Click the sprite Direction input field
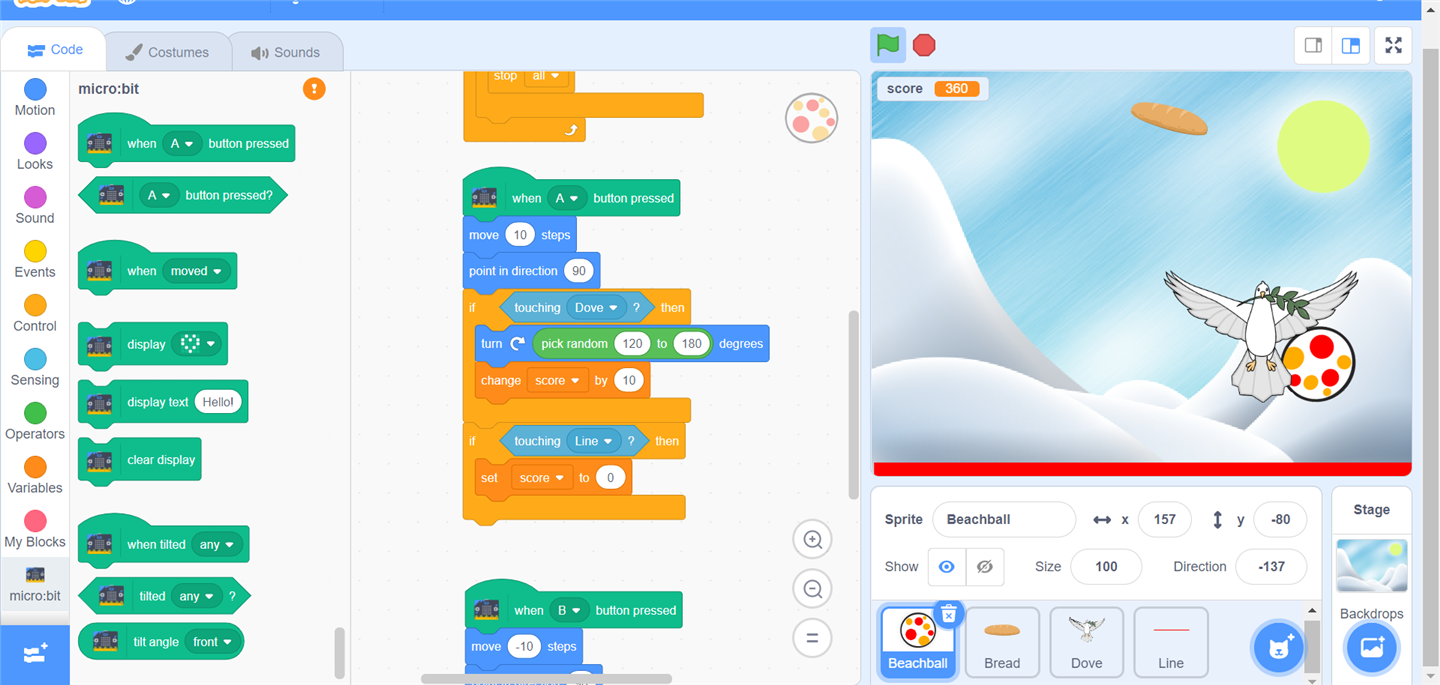The height and width of the screenshot is (685, 1440). 1270,567
